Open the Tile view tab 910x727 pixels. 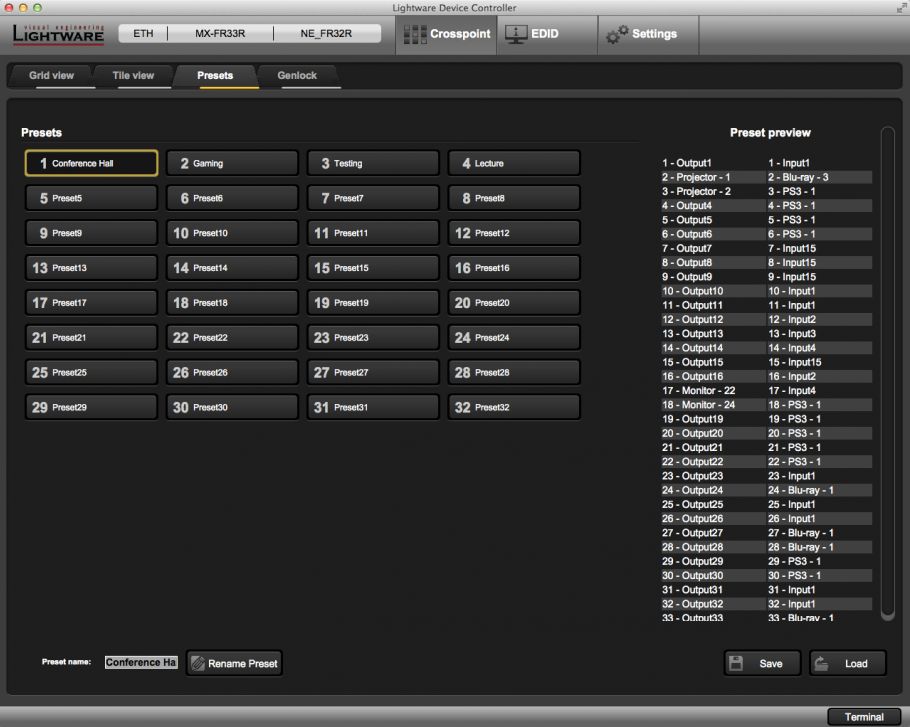(132, 76)
